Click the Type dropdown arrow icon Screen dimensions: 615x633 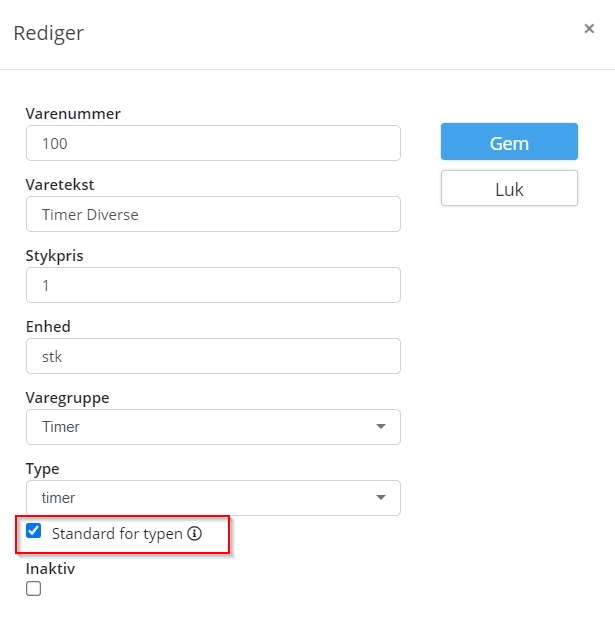click(x=380, y=497)
